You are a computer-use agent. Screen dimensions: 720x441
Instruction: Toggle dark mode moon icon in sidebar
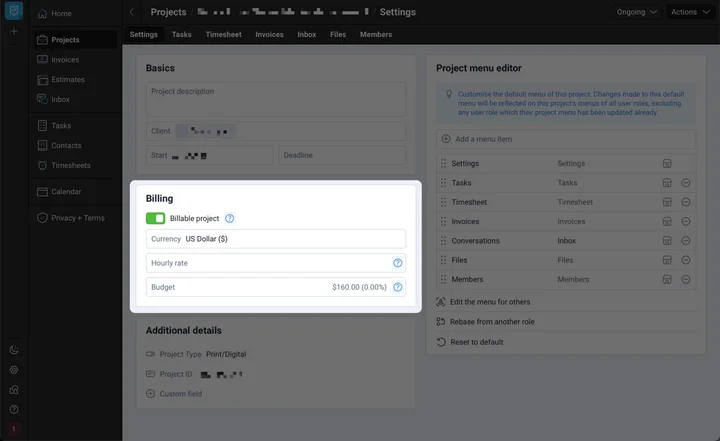coord(14,350)
